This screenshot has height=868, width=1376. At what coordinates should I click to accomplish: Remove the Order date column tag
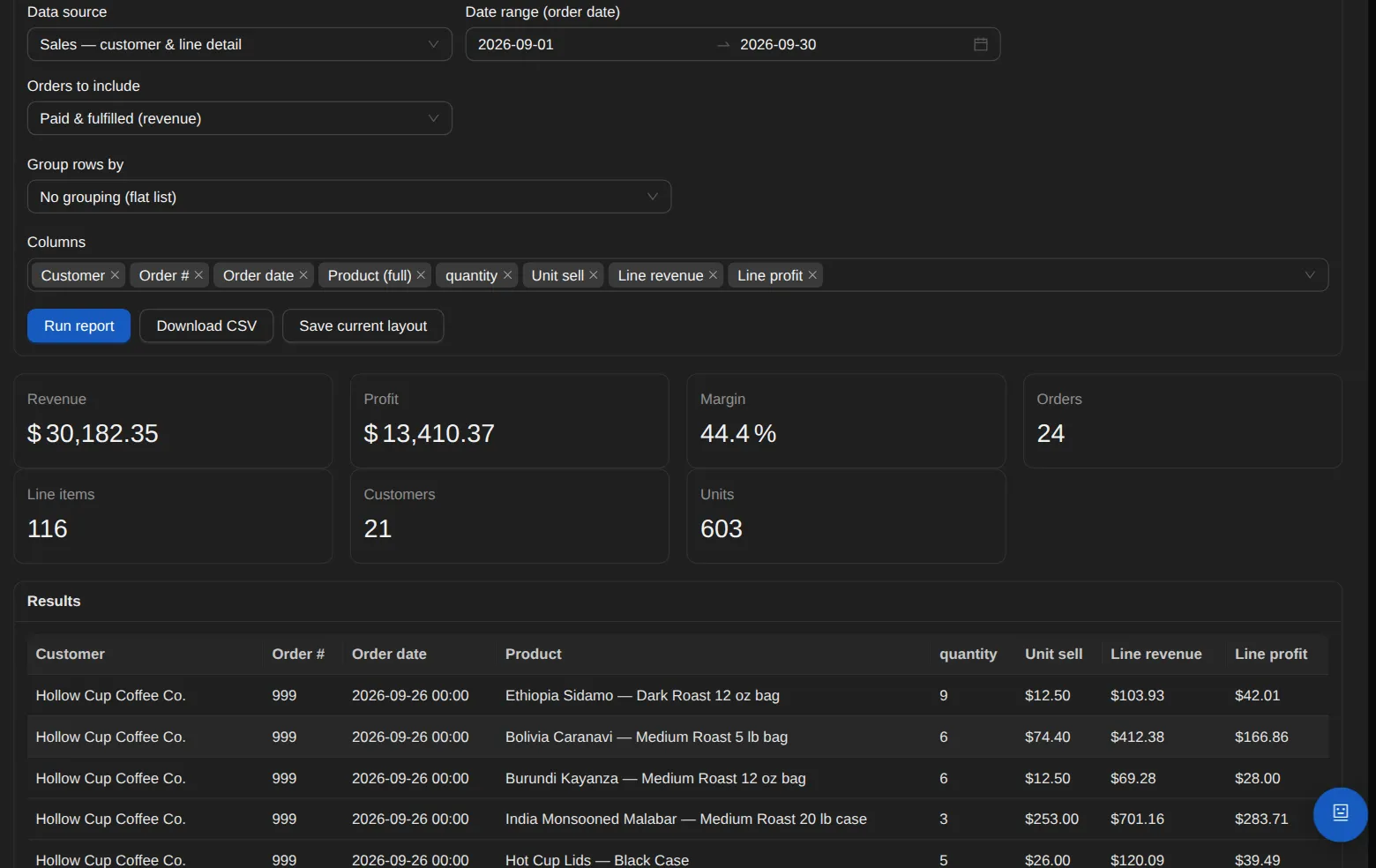[x=303, y=275]
